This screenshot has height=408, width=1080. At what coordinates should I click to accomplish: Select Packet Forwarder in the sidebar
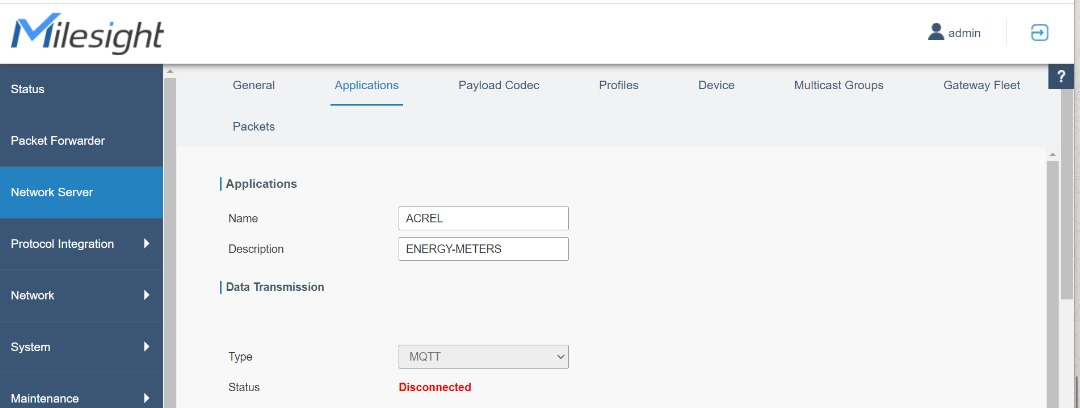pos(58,141)
